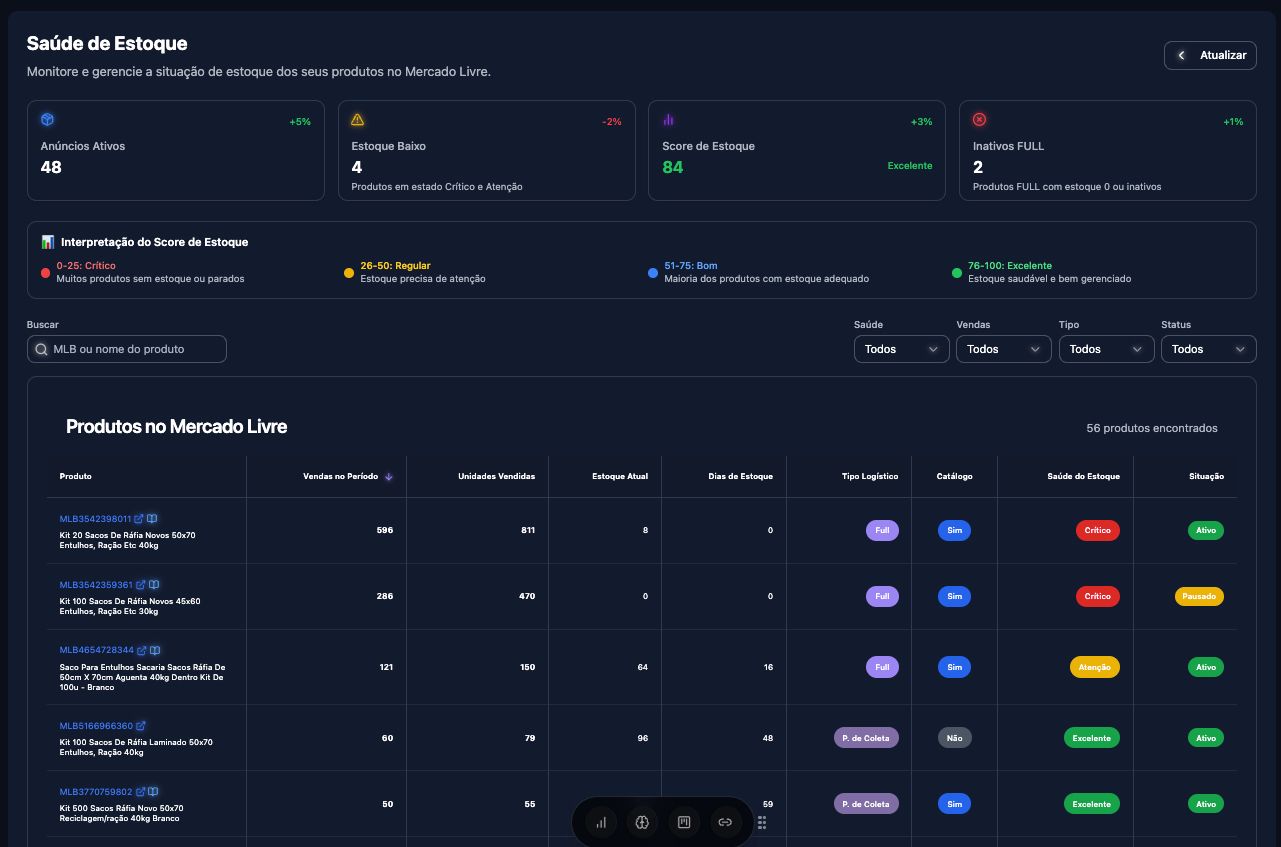Image resolution: width=1281 pixels, height=847 pixels.
Task: Toggle the sort arrow on Vendas no Período column
Action: [x=389, y=476]
